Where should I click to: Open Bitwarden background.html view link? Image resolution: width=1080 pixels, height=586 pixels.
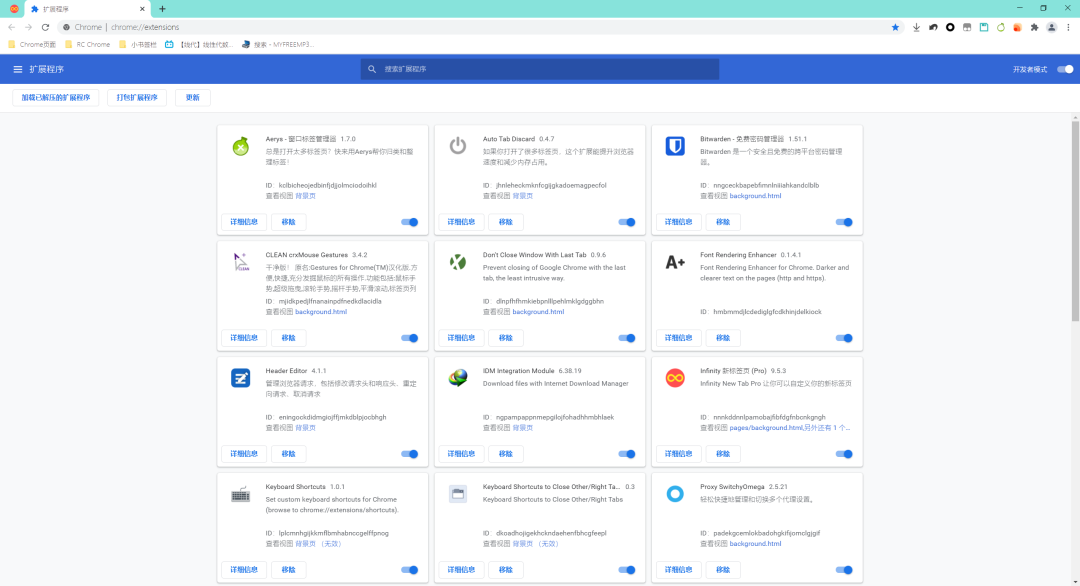755,196
